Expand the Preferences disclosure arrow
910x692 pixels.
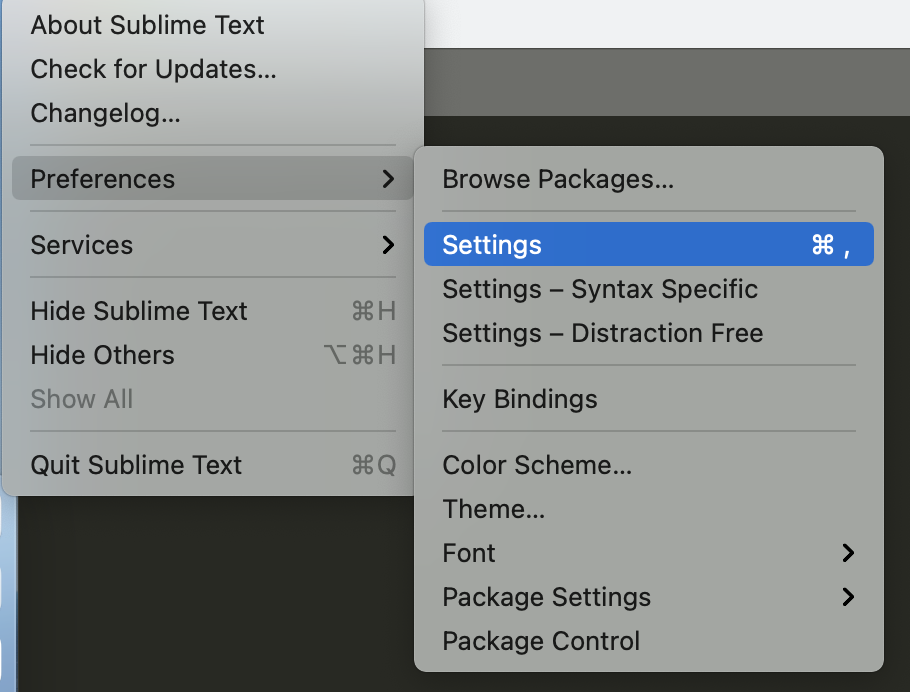pyautogui.click(x=388, y=178)
